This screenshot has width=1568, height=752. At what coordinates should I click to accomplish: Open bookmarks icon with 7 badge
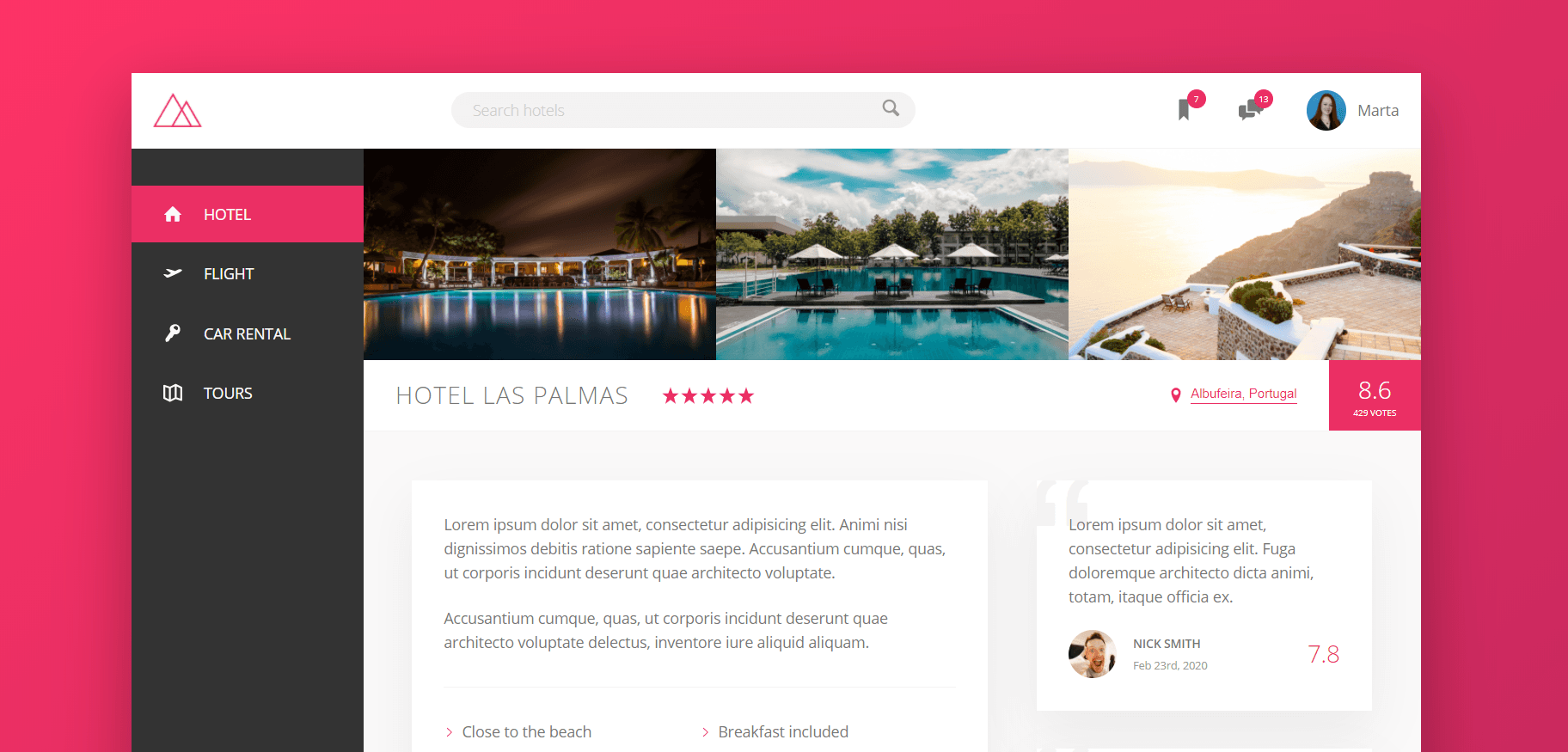1185,110
